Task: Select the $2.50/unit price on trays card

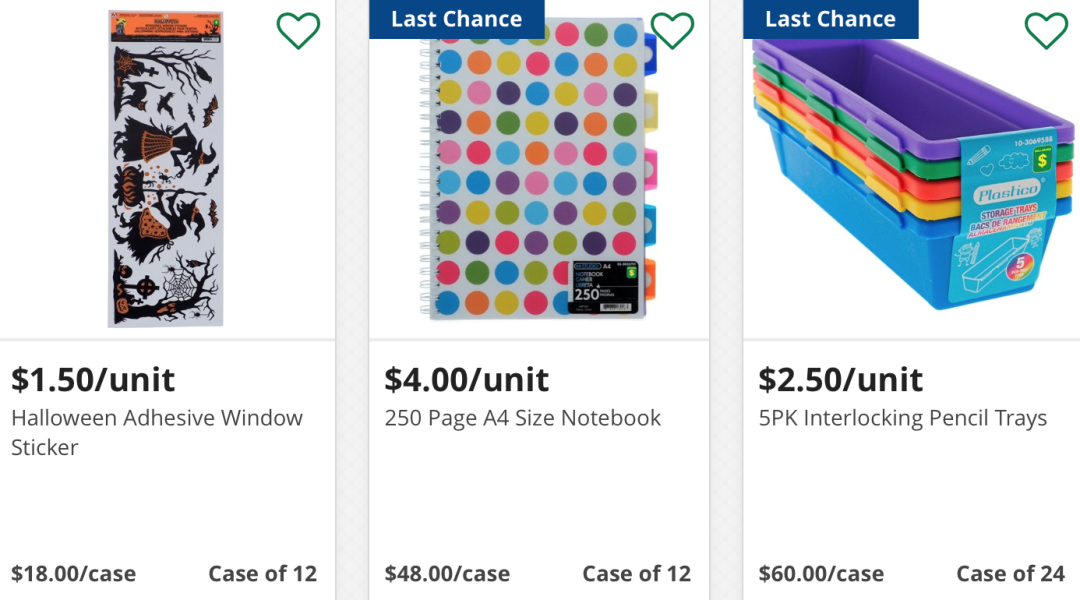Action: point(841,380)
